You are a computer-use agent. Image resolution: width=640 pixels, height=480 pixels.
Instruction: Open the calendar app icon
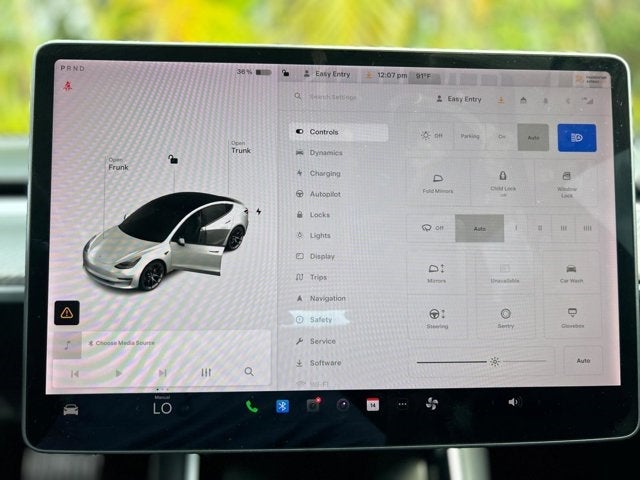(373, 404)
